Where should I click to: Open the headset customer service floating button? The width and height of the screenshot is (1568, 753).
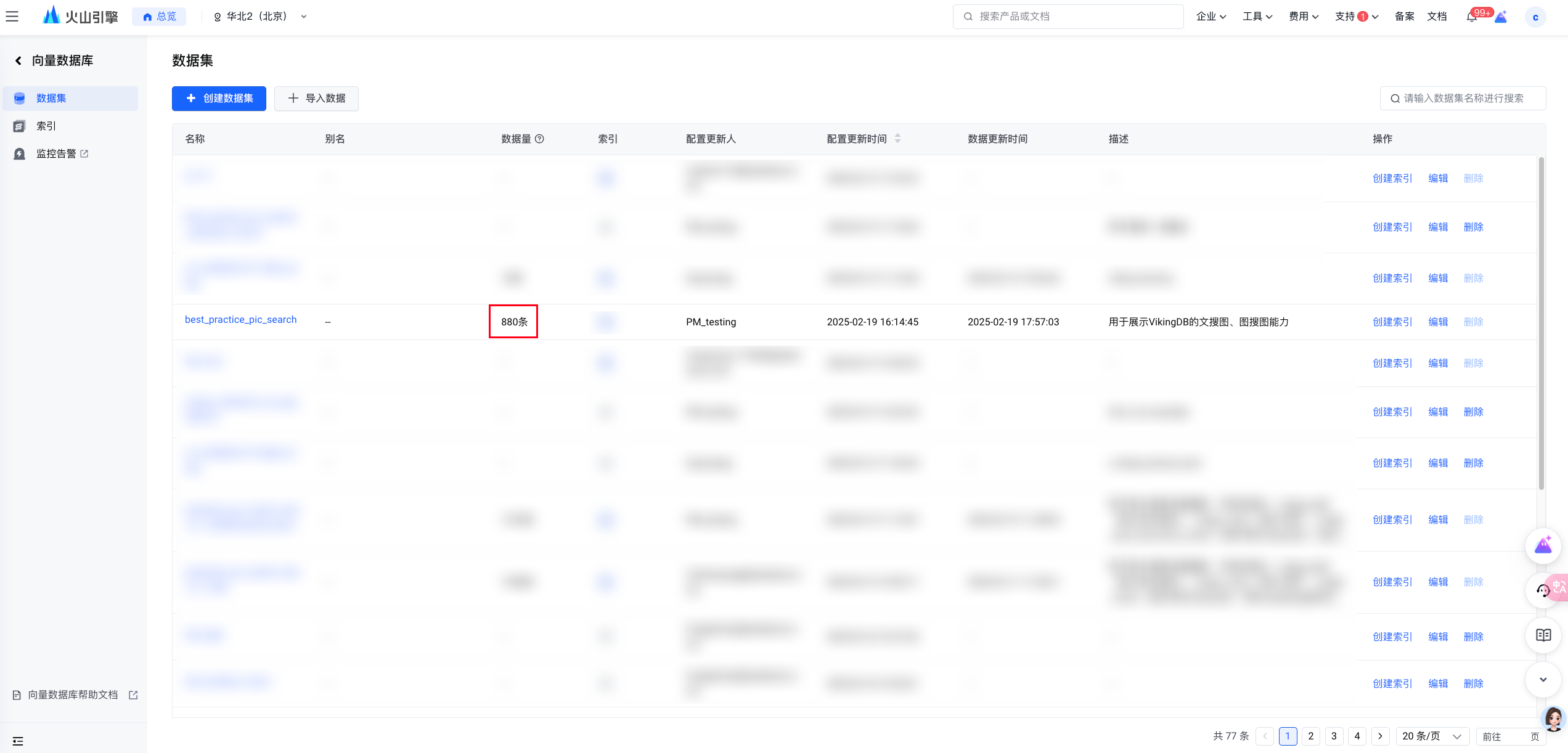(x=1542, y=590)
